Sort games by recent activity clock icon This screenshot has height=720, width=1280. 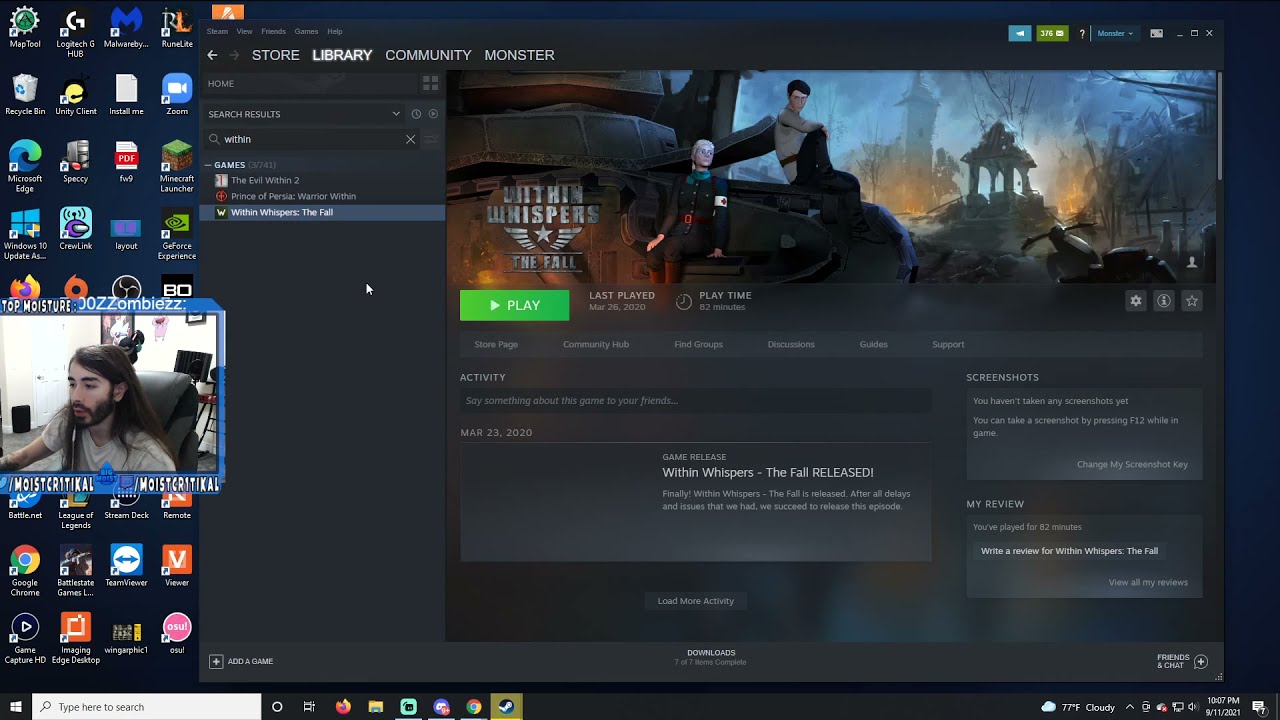416,114
